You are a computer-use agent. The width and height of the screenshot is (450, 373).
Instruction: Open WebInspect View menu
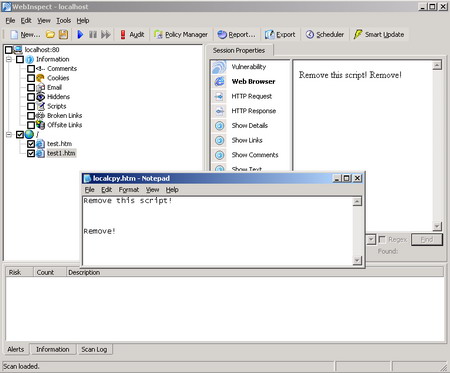point(44,21)
